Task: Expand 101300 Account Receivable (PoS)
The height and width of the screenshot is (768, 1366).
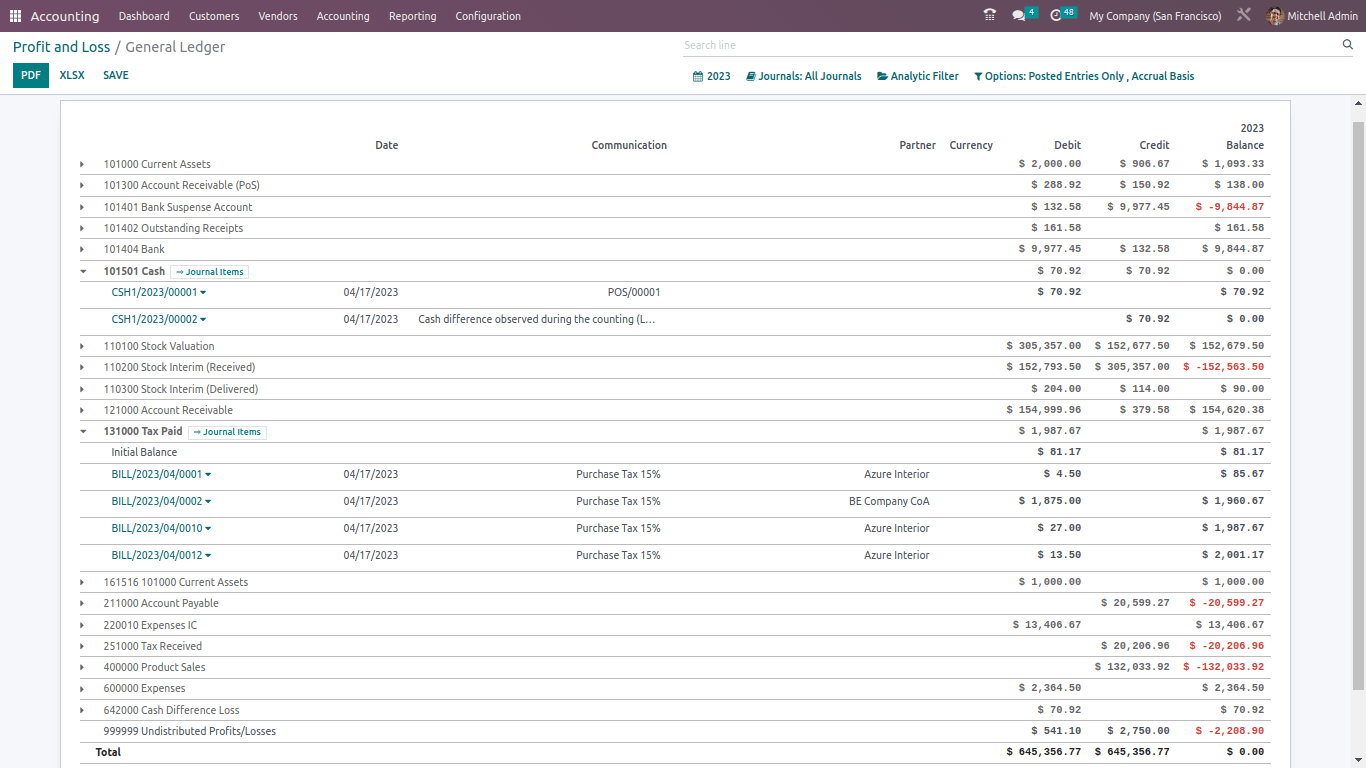Action: (x=82, y=185)
